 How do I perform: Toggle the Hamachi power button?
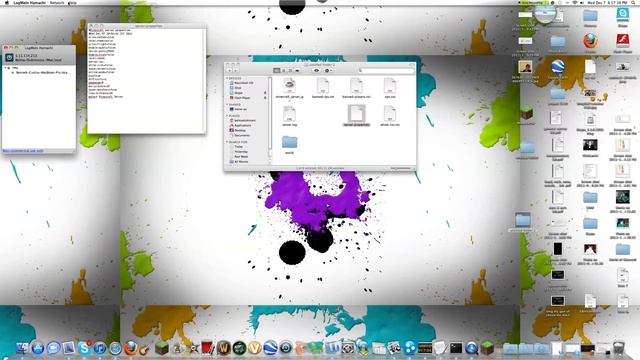9,58
